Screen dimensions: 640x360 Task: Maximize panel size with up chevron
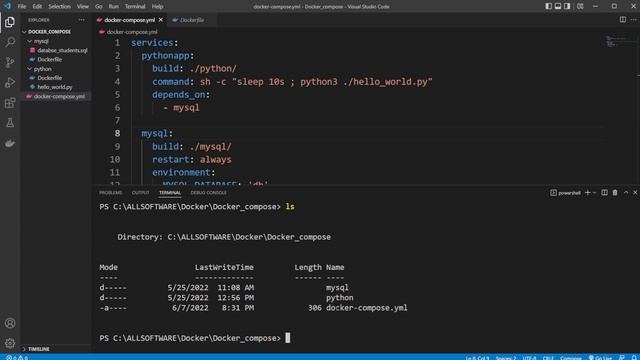[626, 193]
